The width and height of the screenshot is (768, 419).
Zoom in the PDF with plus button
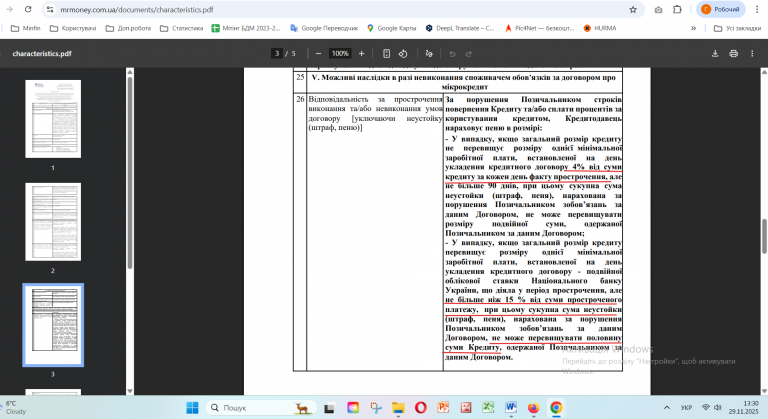(361, 53)
